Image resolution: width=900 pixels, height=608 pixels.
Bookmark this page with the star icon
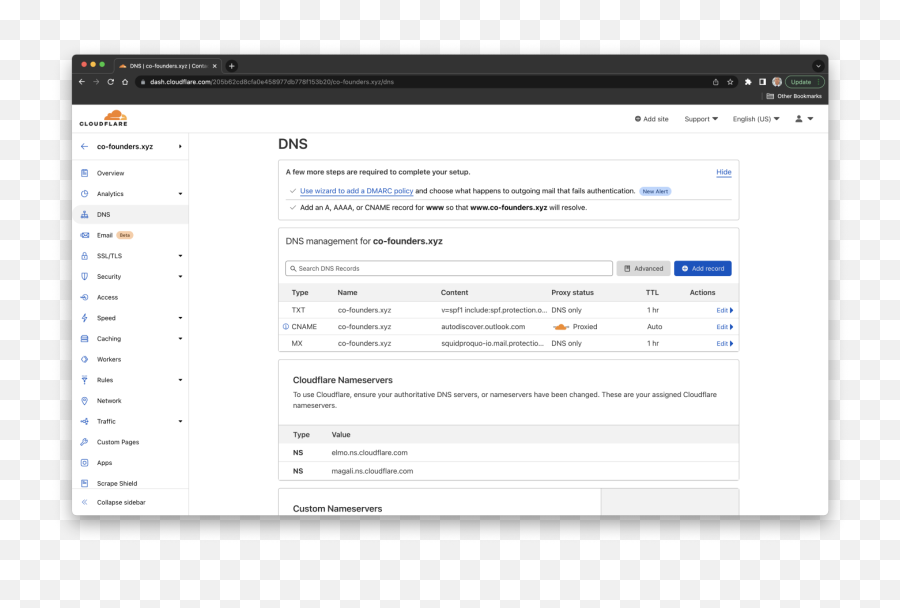(730, 82)
